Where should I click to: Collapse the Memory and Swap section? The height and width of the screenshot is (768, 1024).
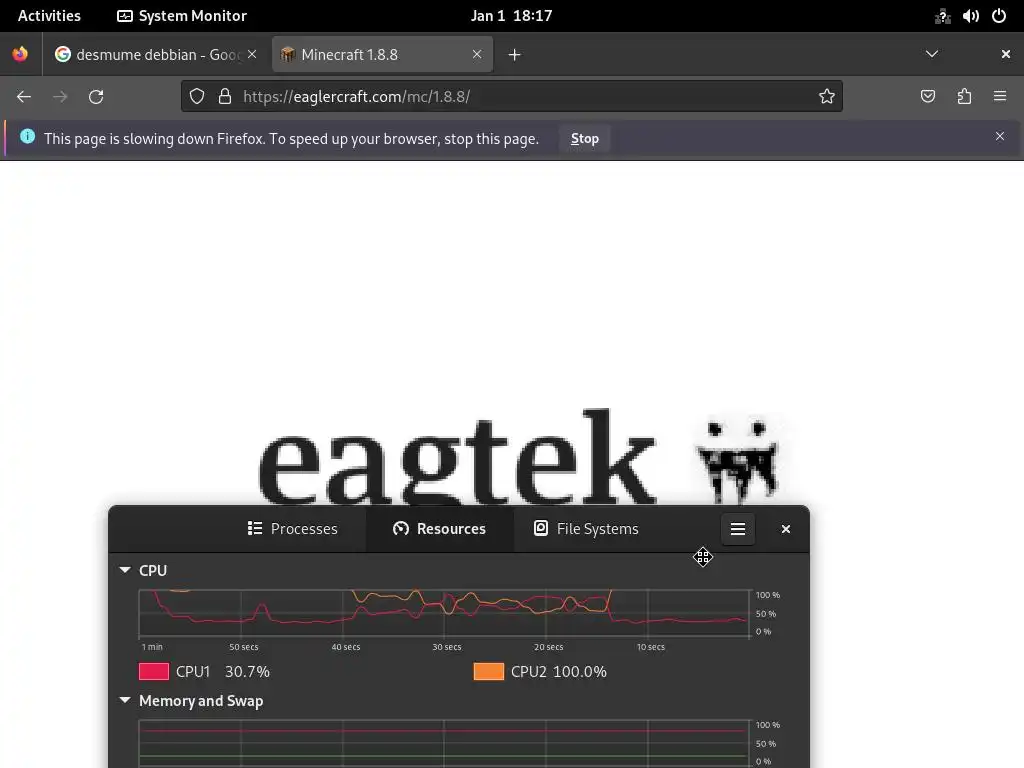coord(125,700)
